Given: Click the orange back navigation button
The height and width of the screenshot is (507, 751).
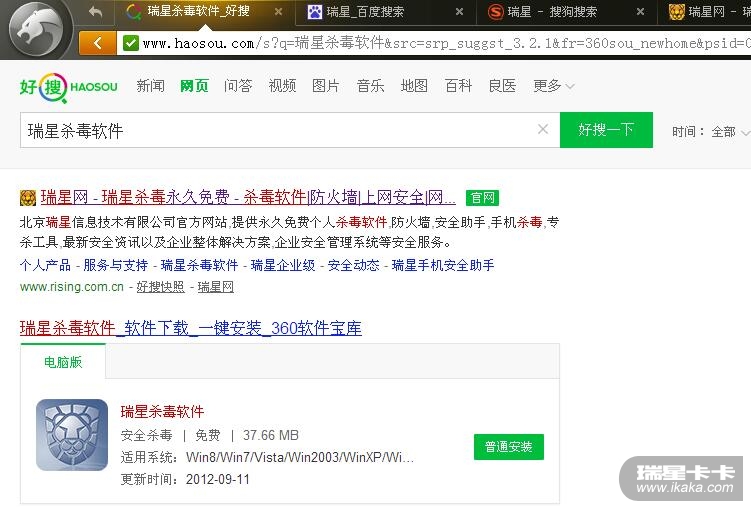Looking at the screenshot, I should [98, 44].
